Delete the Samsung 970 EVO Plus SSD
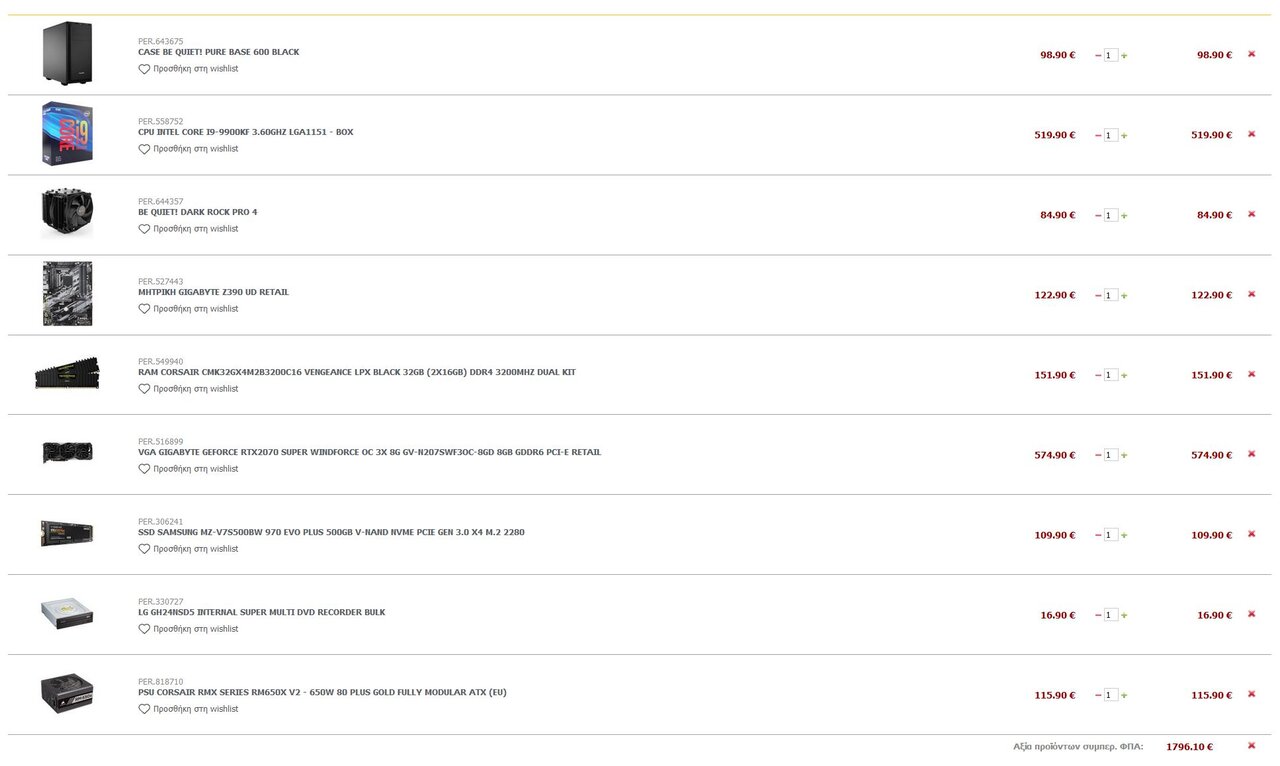Viewport: 1280px width, 766px height. [x=1251, y=534]
